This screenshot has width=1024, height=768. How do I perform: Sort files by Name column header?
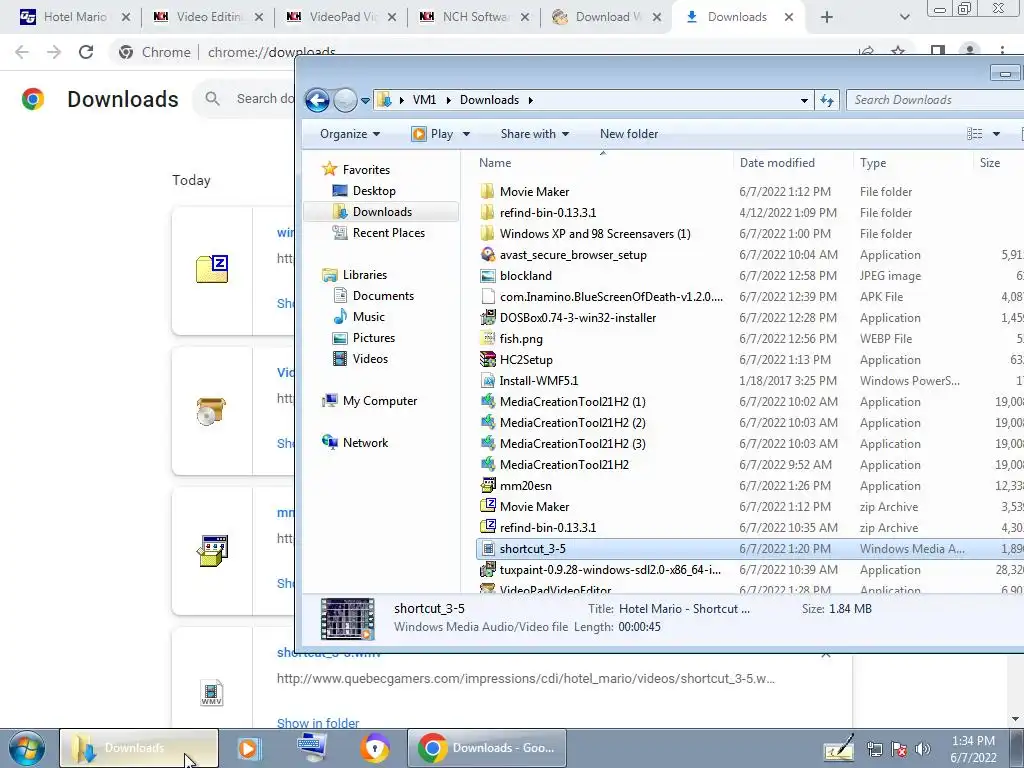coord(495,163)
